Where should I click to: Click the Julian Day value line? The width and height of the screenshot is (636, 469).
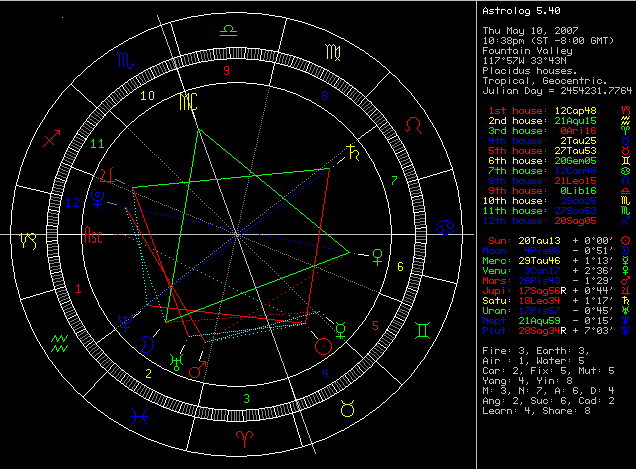coord(555,89)
